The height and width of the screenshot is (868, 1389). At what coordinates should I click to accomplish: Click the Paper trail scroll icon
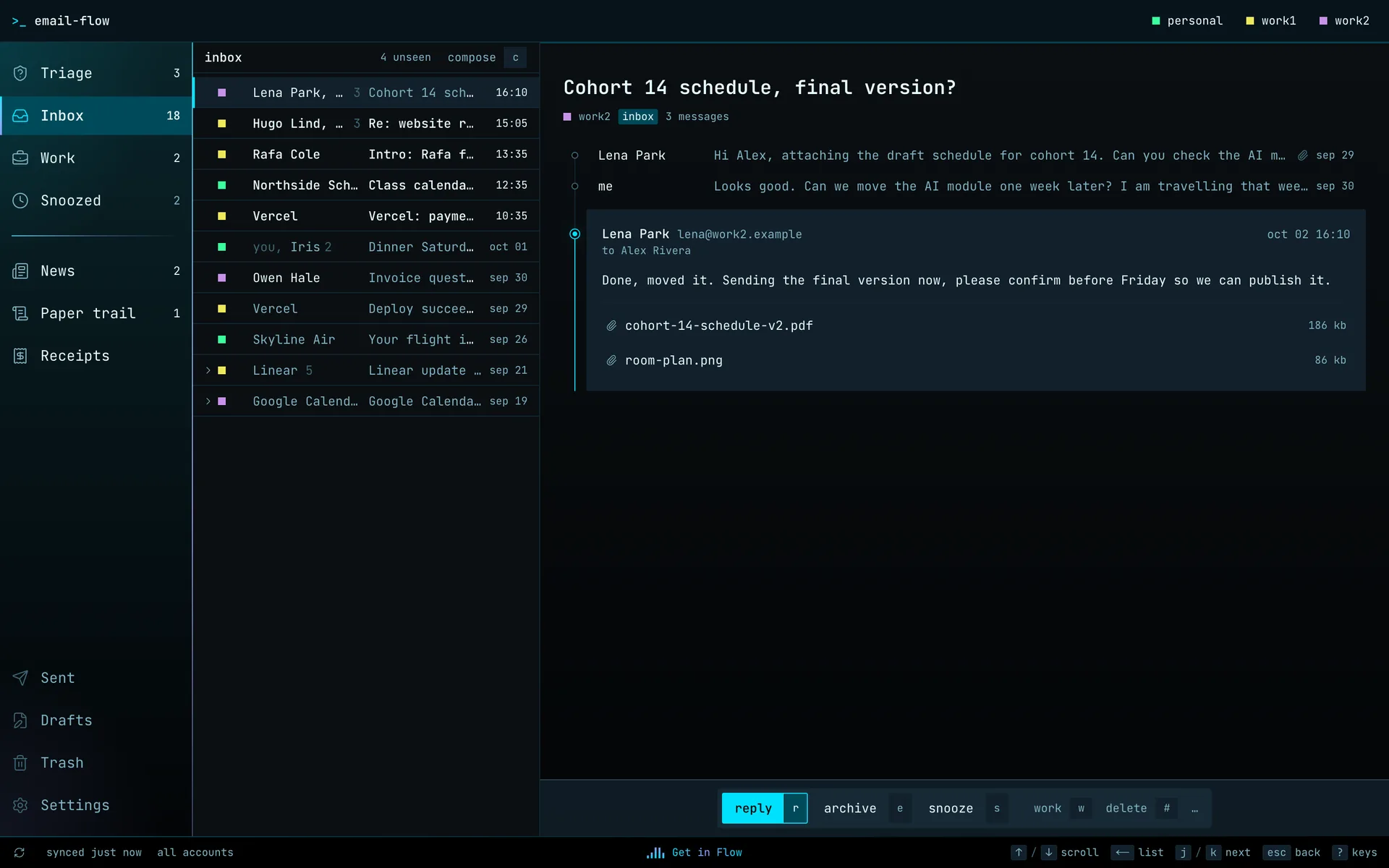[x=20, y=313]
